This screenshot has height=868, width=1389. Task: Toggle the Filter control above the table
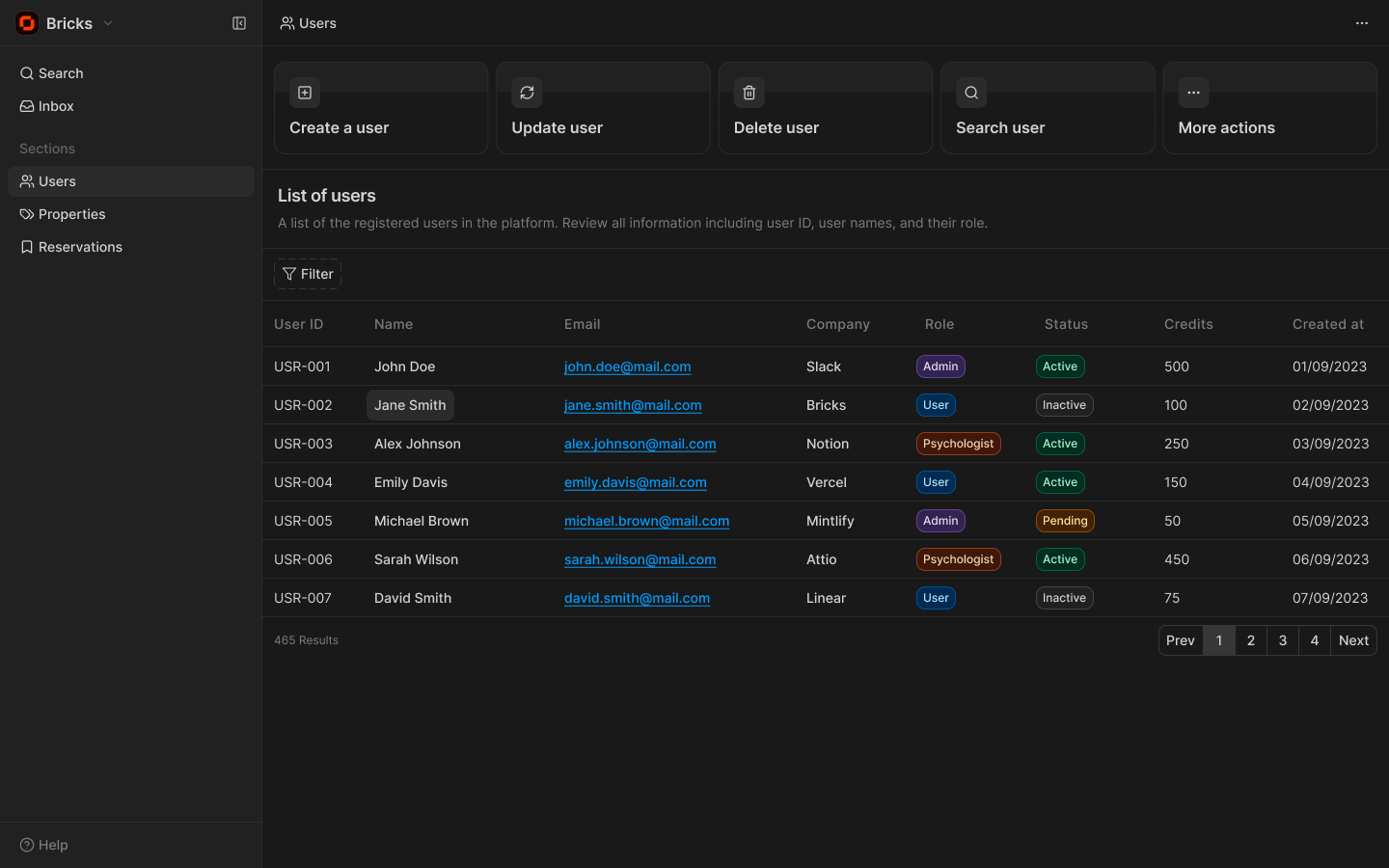[x=307, y=274]
